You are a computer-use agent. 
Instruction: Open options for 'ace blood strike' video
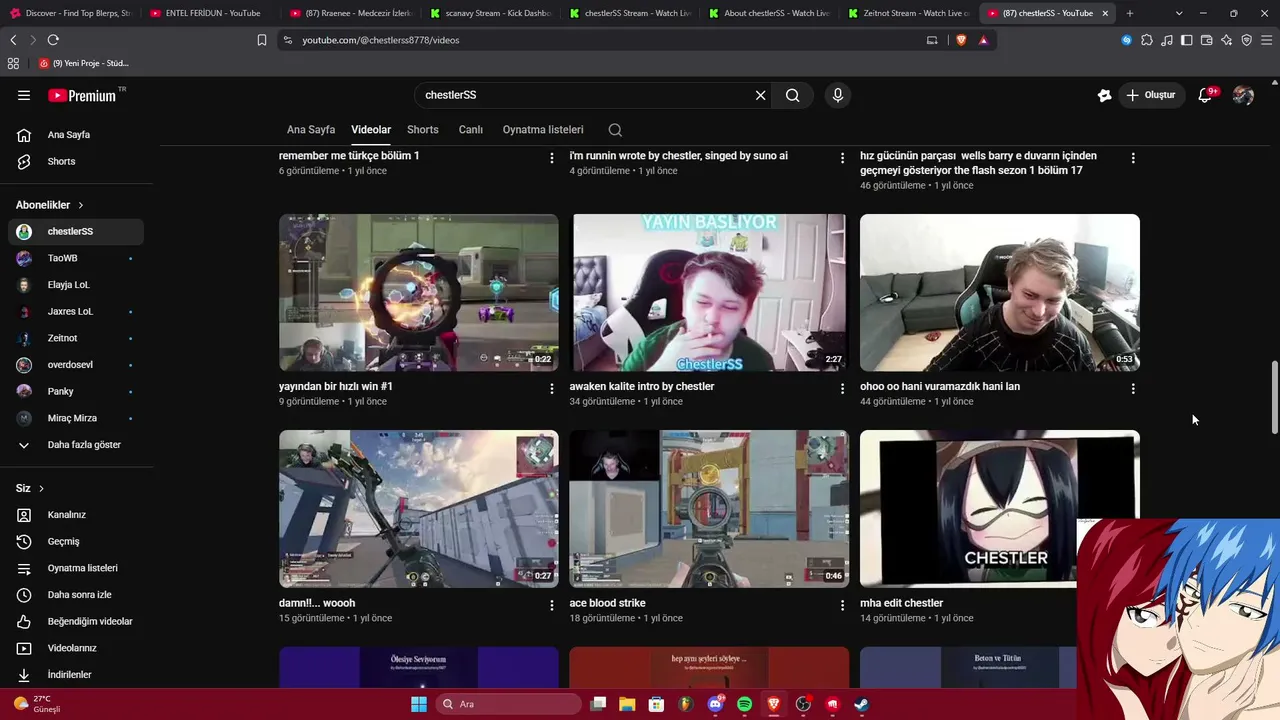(842, 605)
